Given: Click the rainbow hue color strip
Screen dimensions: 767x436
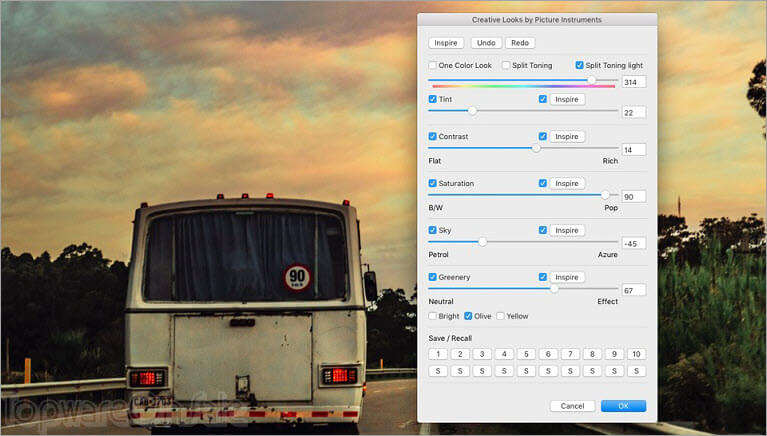Looking at the screenshot, I should [x=523, y=87].
